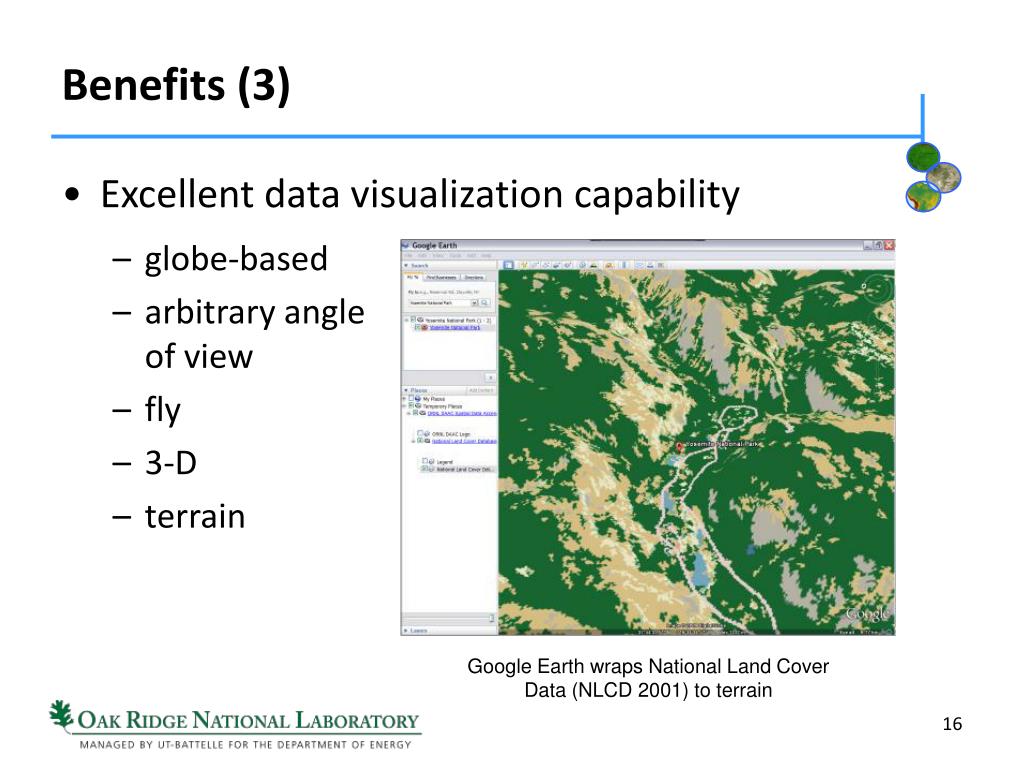Click the Oak Ridge National Laboratory text
Image resolution: width=1024 pixels, height=768 pixels.
click(x=248, y=720)
